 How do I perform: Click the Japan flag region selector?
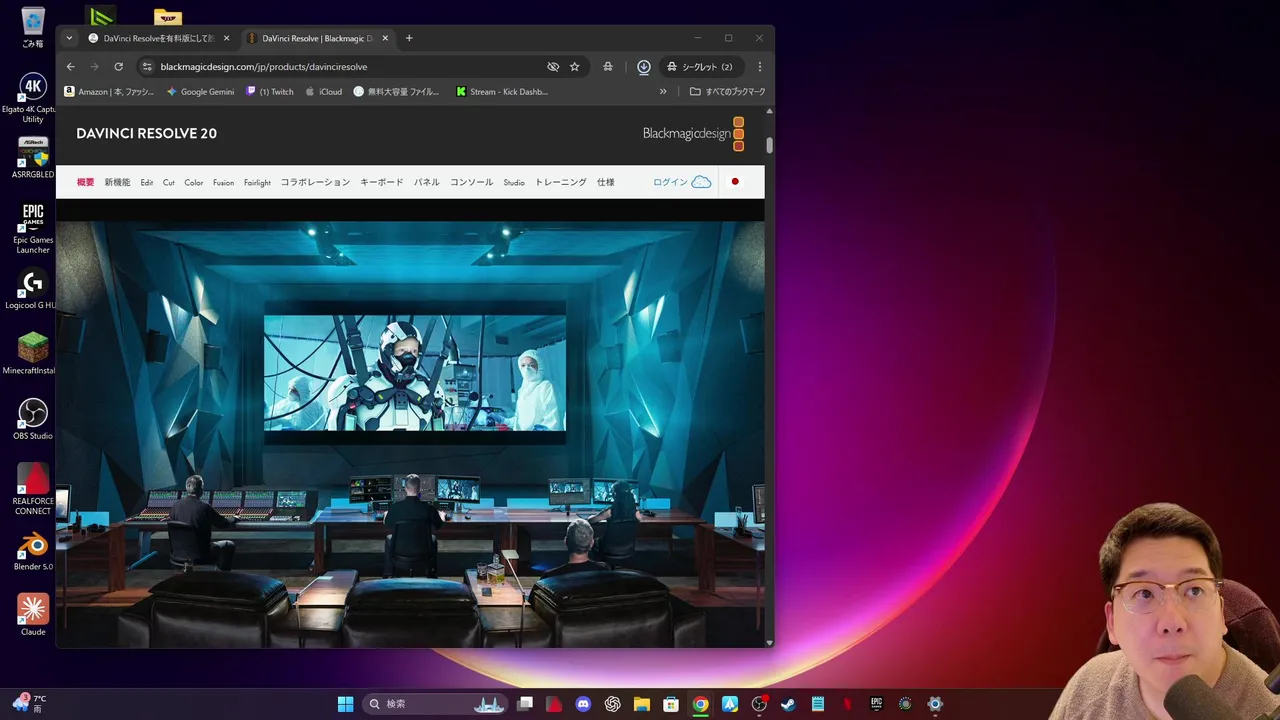click(735, 182)
